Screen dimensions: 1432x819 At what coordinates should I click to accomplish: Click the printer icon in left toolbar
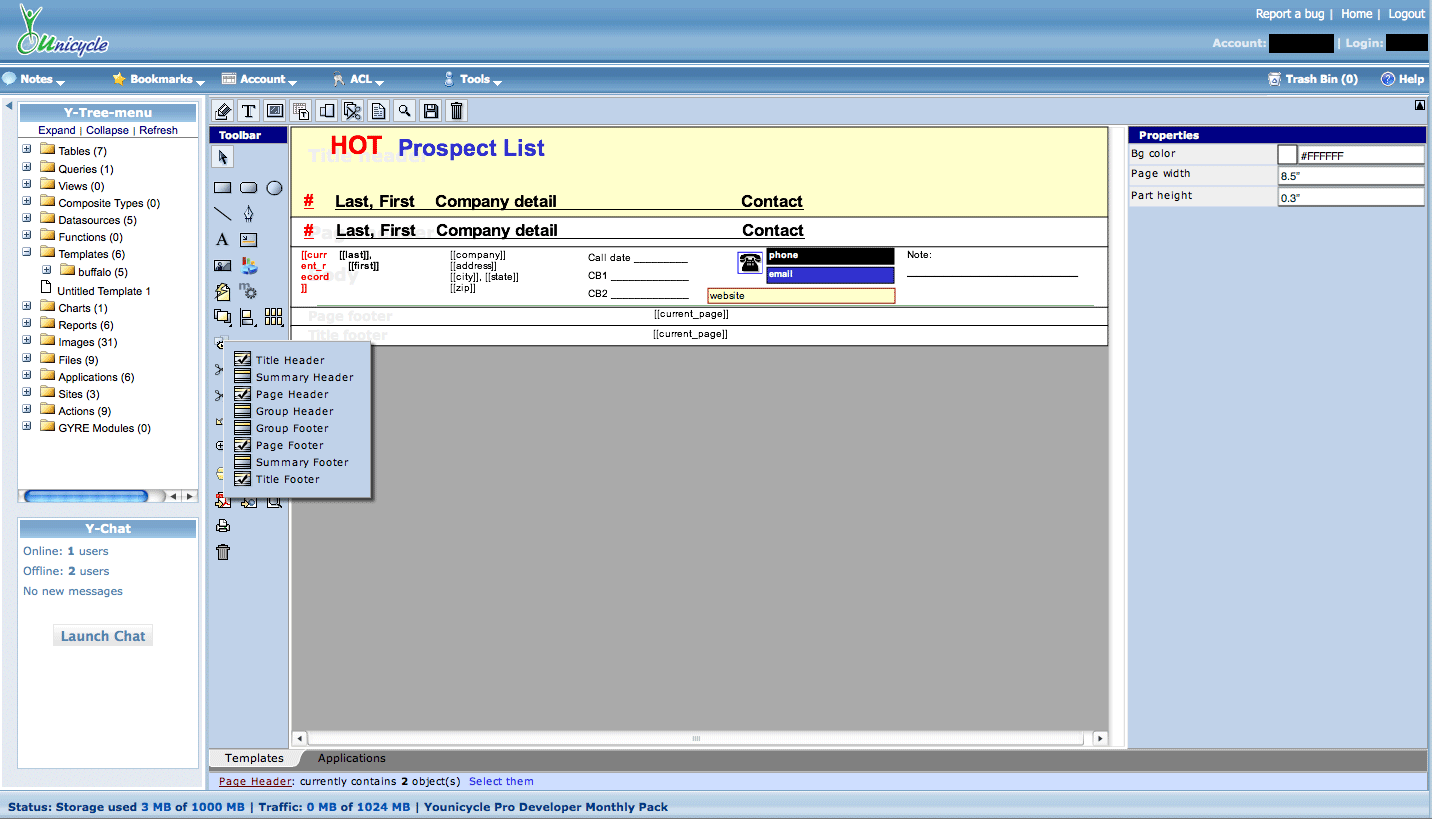(x=223, y=526)
